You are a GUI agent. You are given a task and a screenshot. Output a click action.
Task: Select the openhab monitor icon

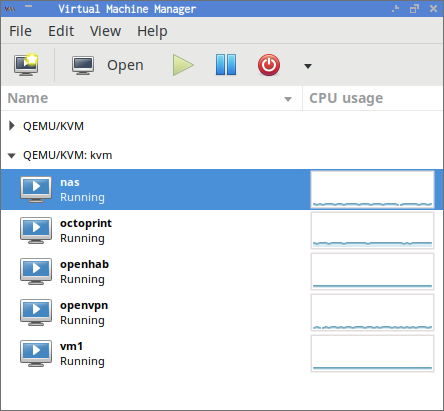click(x=36, y=272)
